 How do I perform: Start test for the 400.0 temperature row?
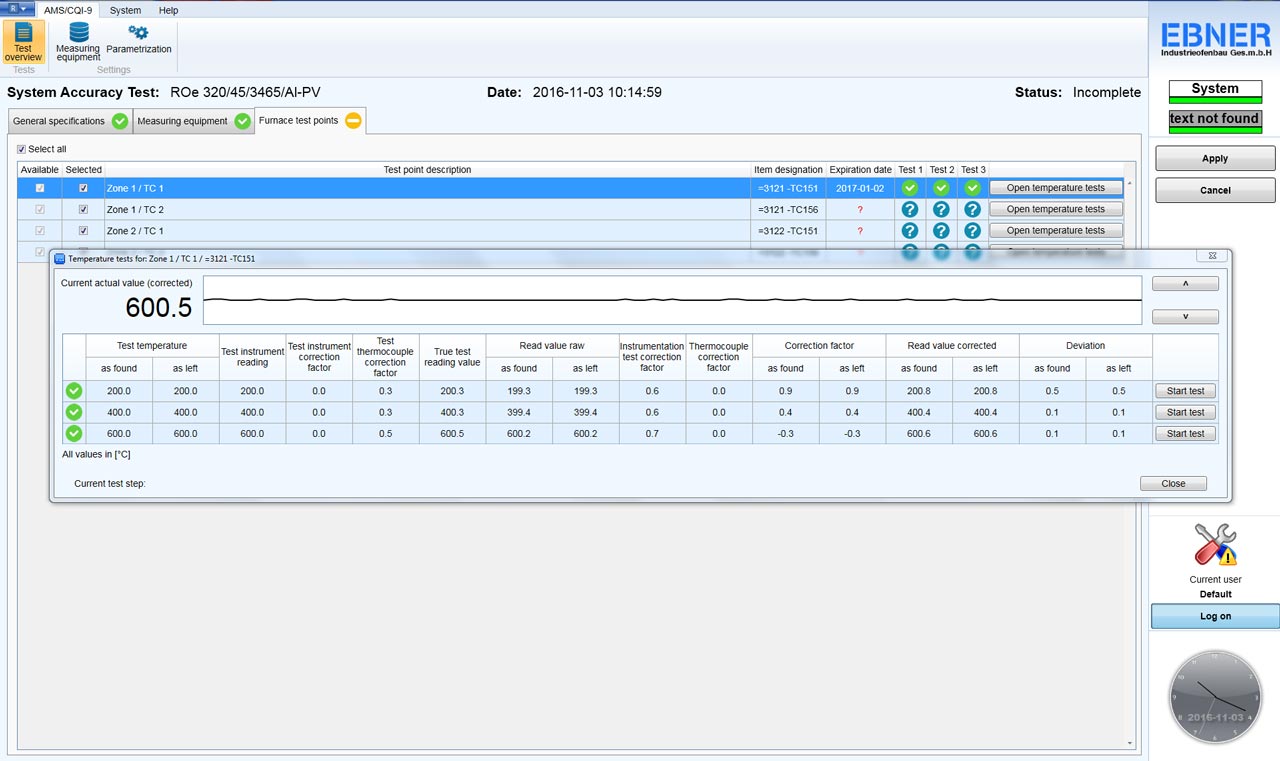pos(1185,412)
